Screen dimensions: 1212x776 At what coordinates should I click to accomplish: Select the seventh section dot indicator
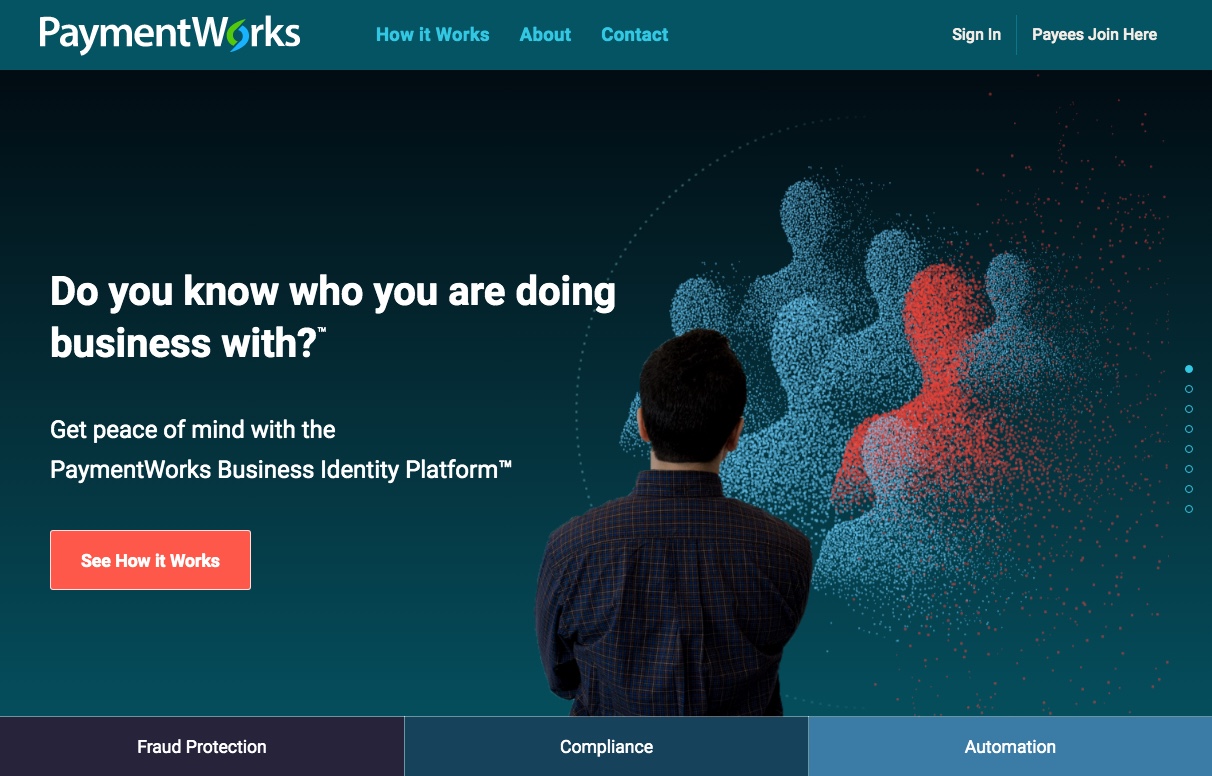click(x=1189, y=489)
